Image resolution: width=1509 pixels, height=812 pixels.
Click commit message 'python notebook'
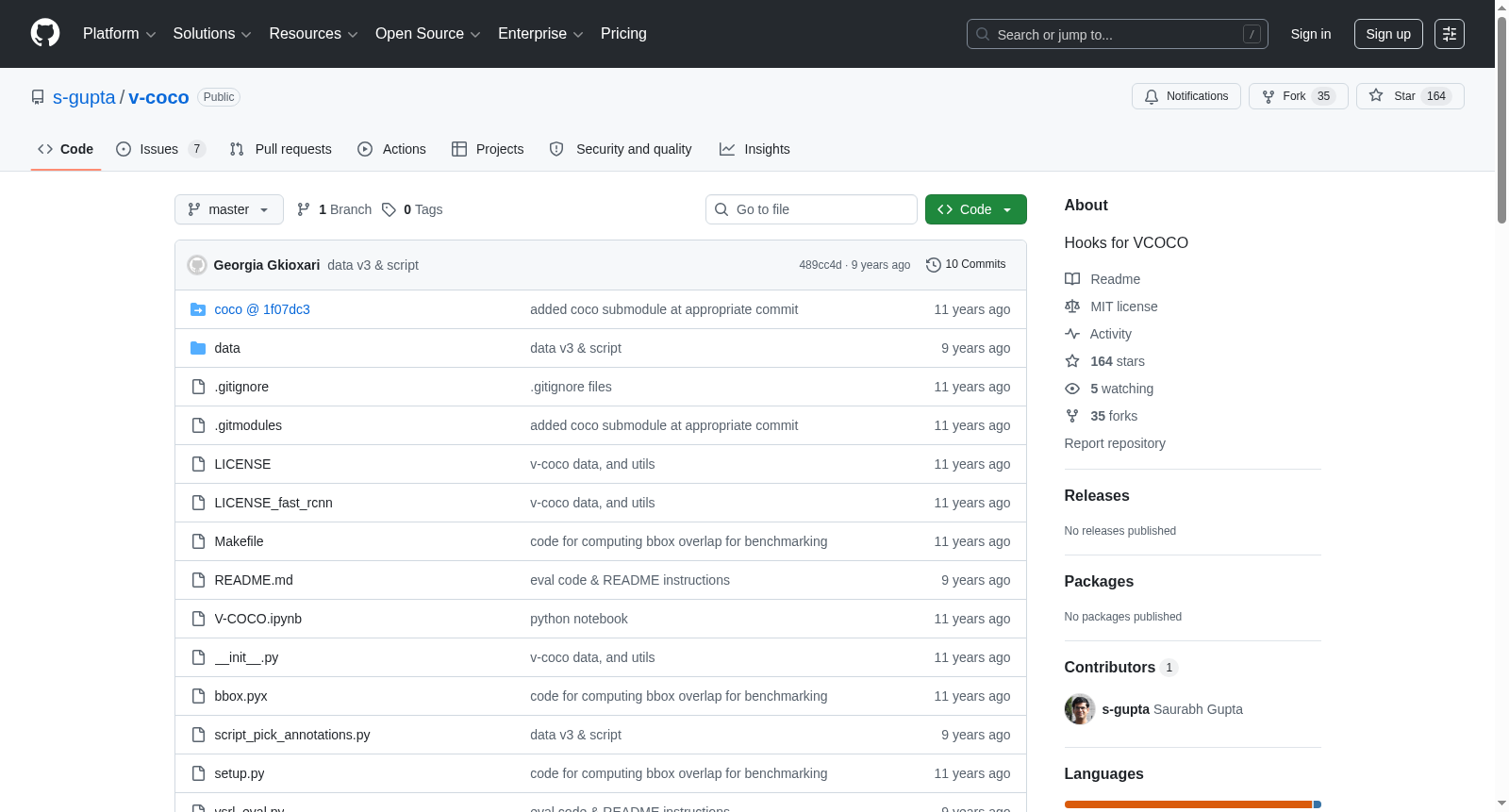579,619
